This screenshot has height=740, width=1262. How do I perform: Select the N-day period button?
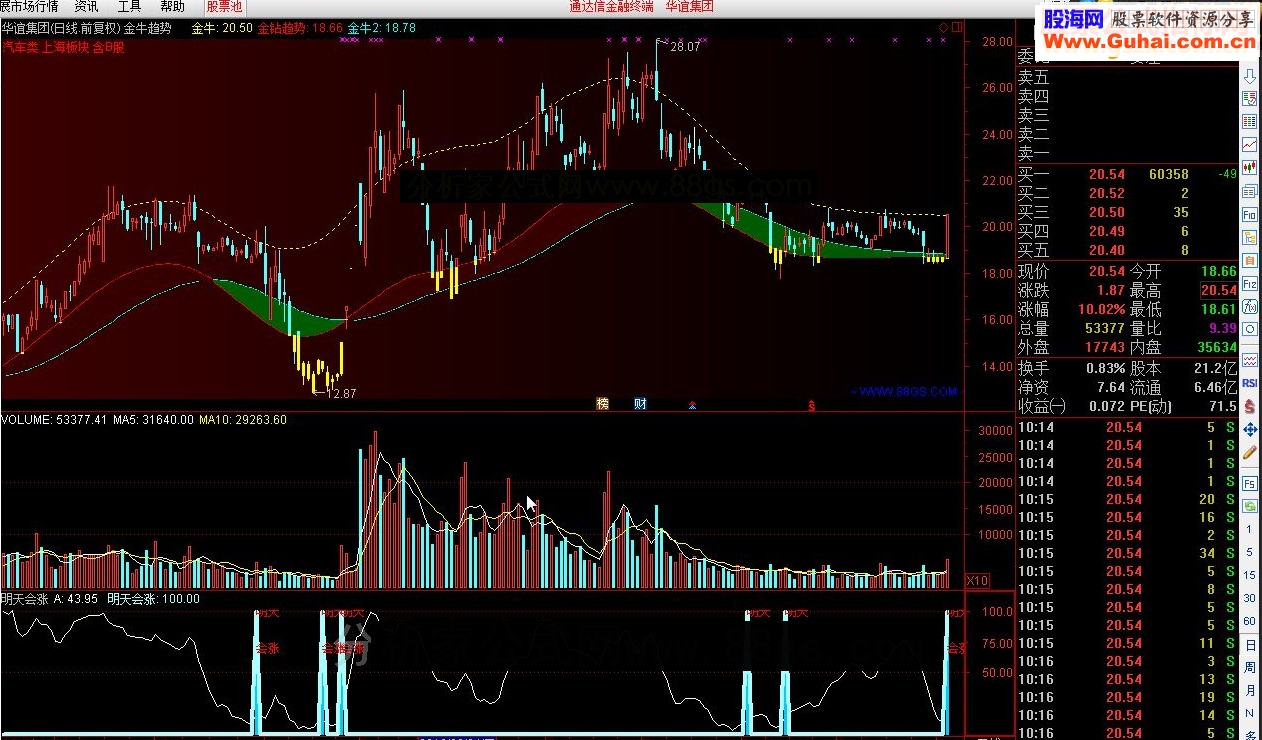[1250, 713]
